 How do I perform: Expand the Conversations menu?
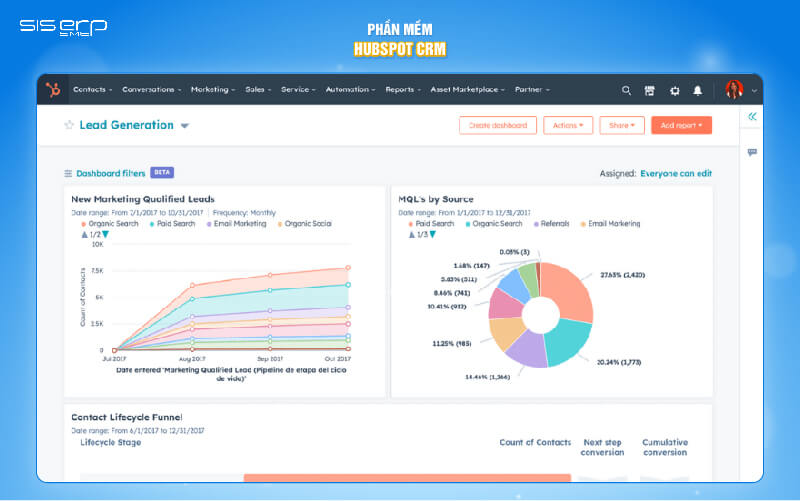152,89
